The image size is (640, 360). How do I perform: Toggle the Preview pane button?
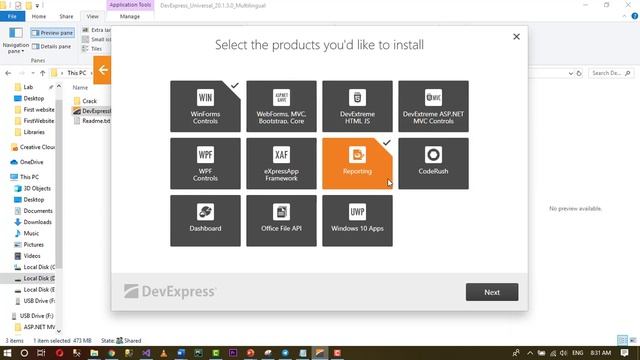coord(52,33)
